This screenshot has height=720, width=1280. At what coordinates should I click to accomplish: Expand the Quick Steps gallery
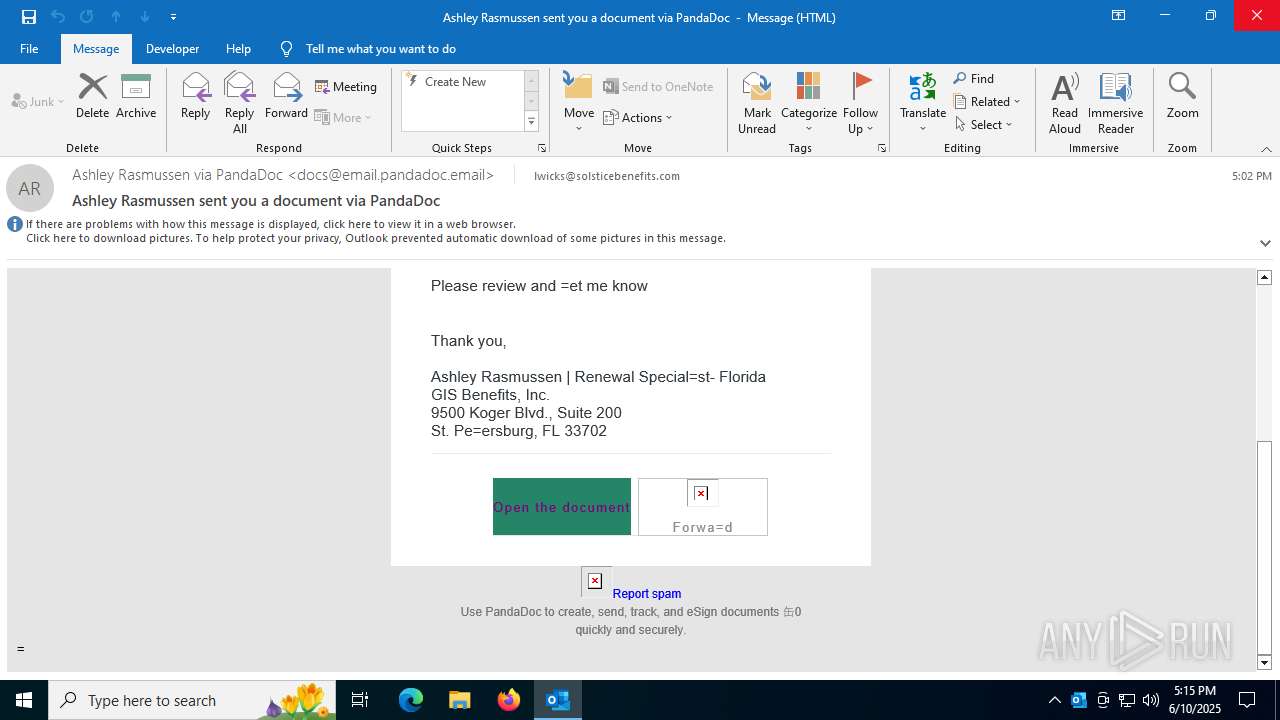[531, 122]
